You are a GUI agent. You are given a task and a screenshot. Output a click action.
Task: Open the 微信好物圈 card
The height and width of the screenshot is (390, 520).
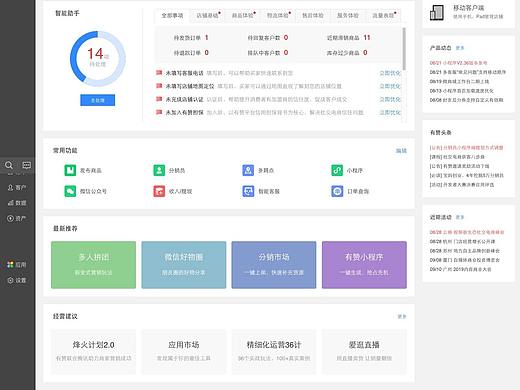tap(184, 265)
